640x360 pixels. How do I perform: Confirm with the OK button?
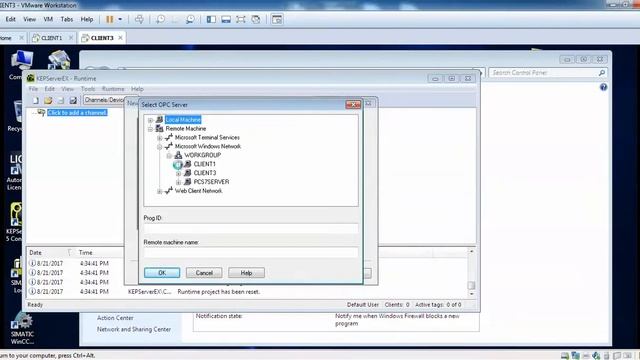point(162,273)
